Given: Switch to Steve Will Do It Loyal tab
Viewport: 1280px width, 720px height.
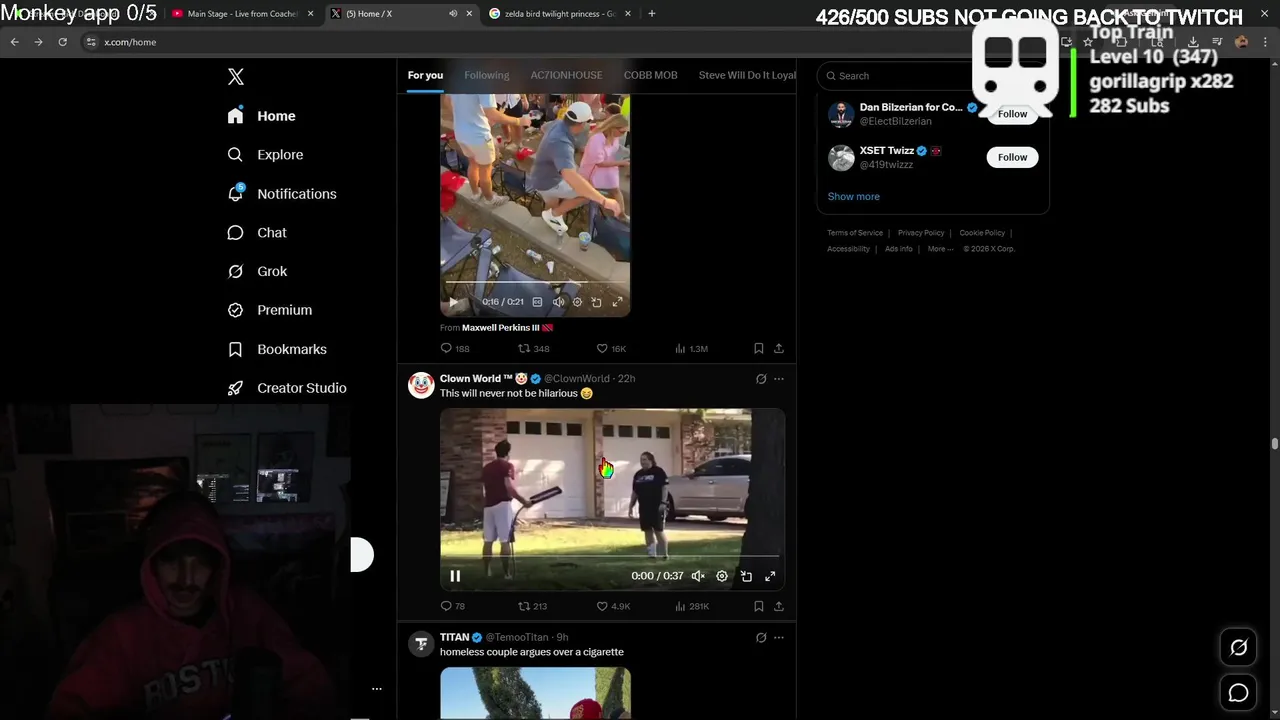Looking at the screenshot, I should [747, 75].
